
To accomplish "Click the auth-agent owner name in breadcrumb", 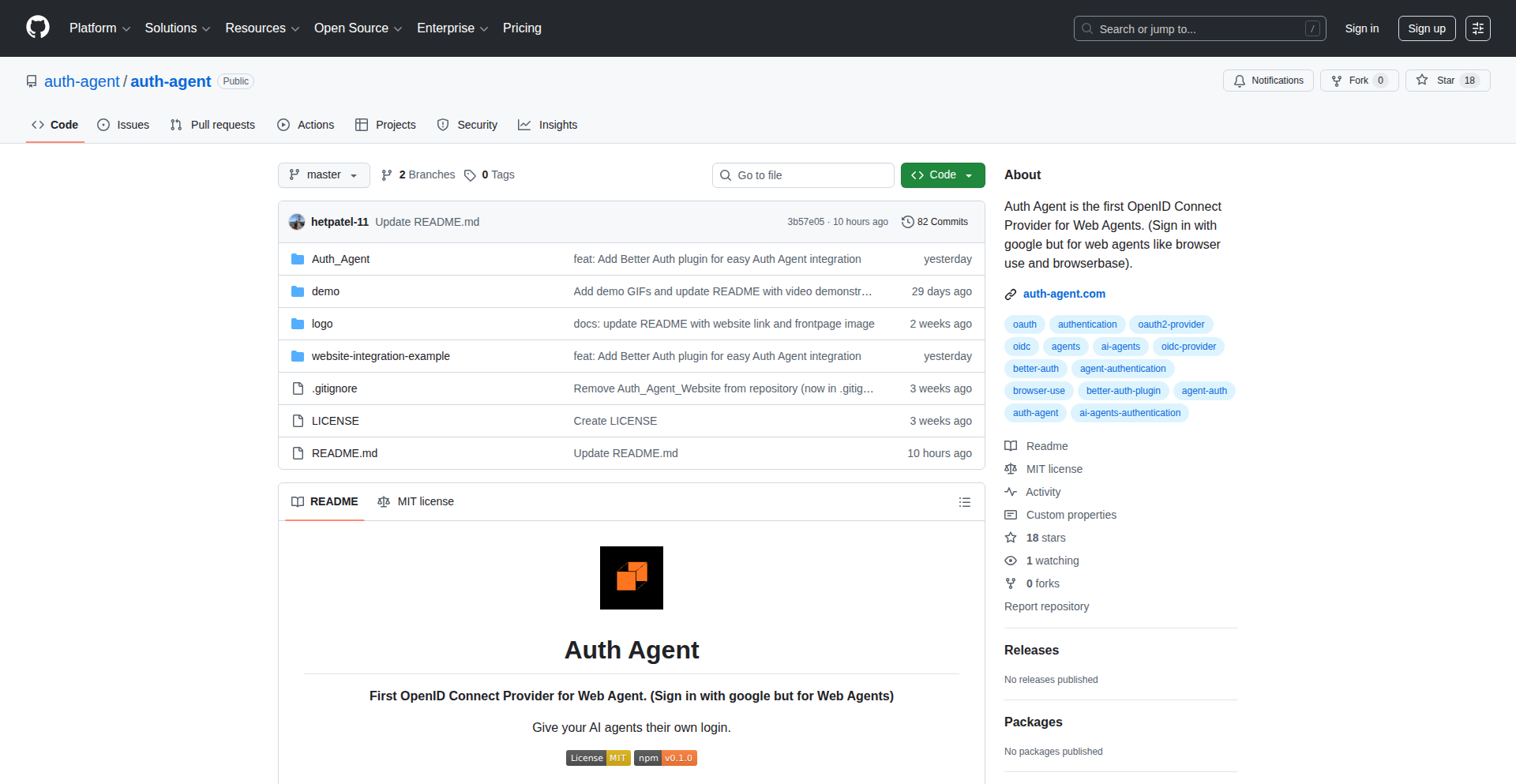I will [x=82, y=81].
